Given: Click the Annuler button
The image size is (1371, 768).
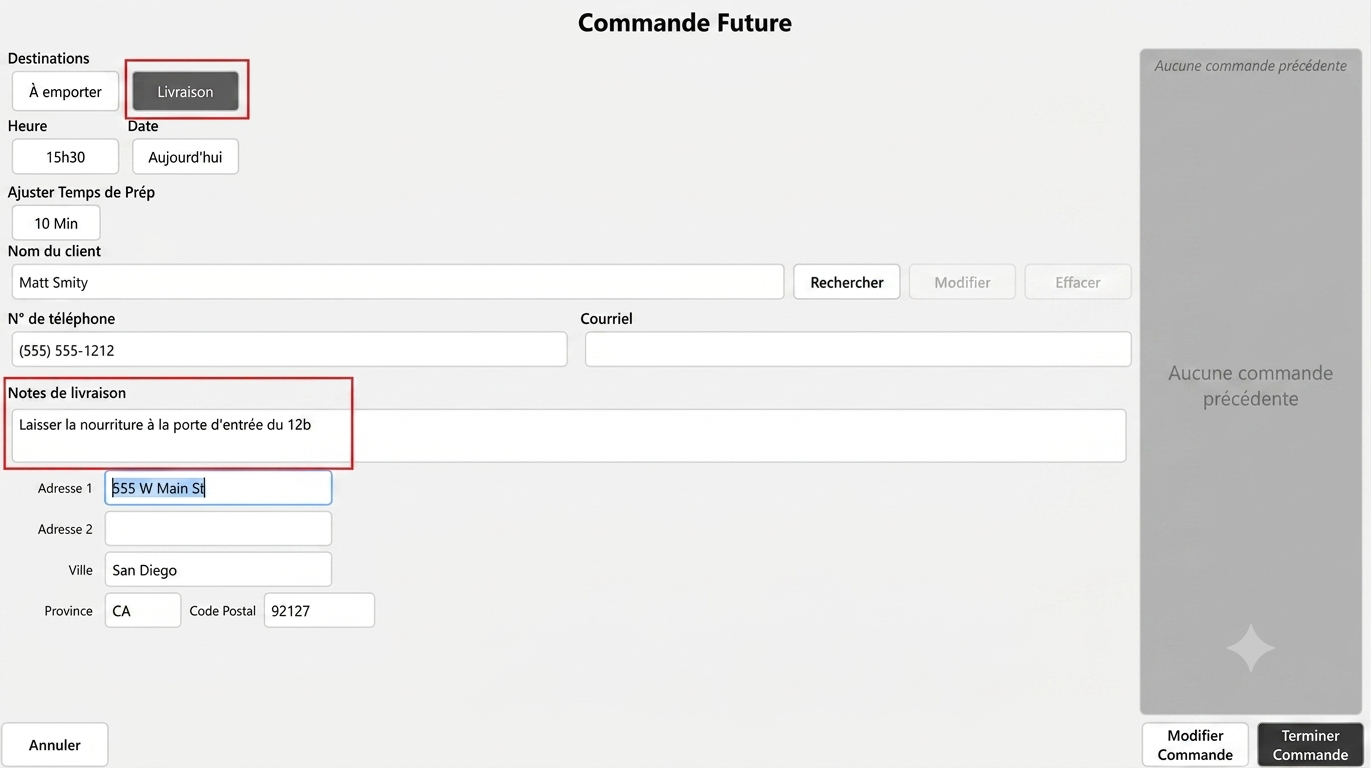Looking at the screenshot, I should tap(55, 745).
